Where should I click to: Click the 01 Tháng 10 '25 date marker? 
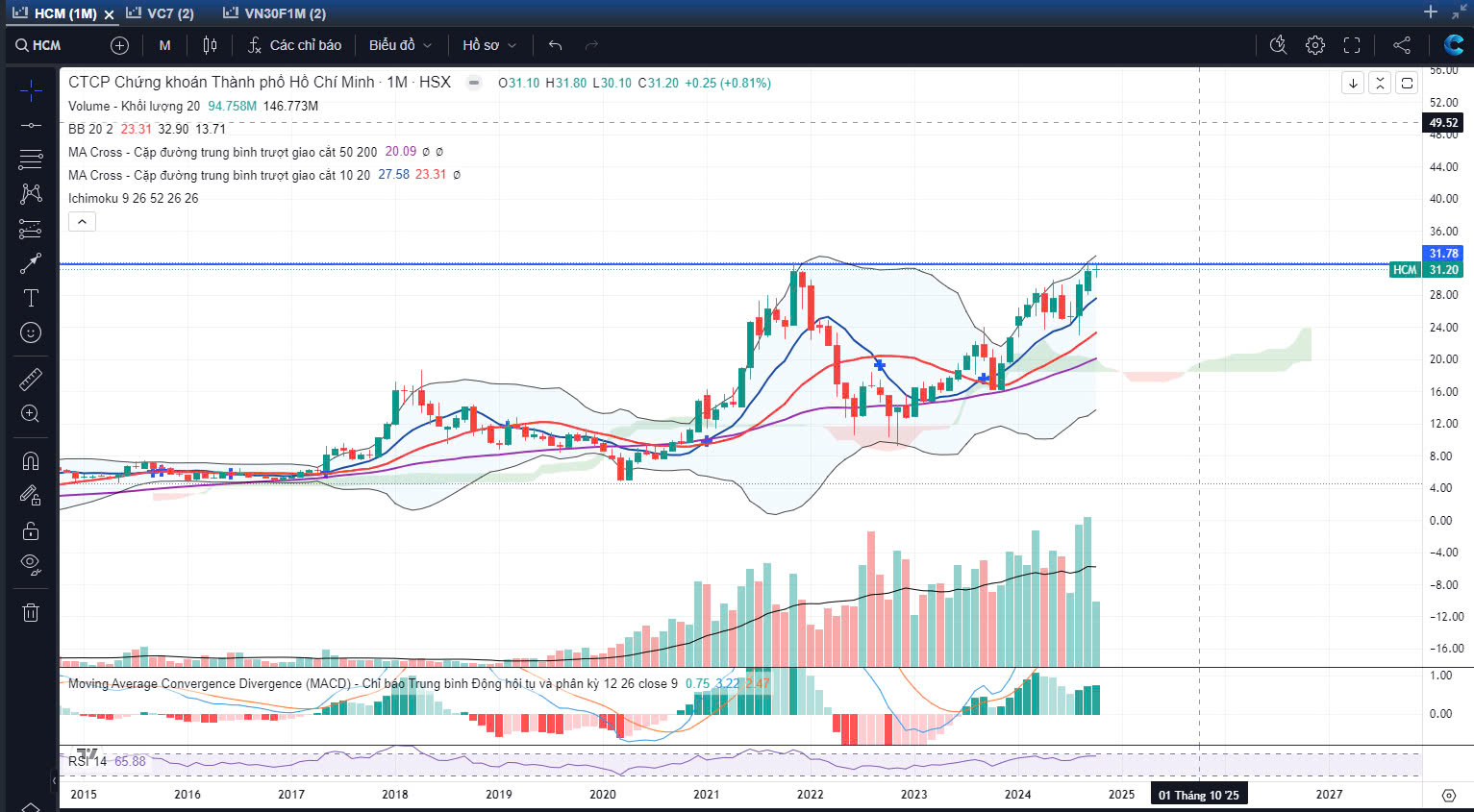click(x=1198, y=795)
